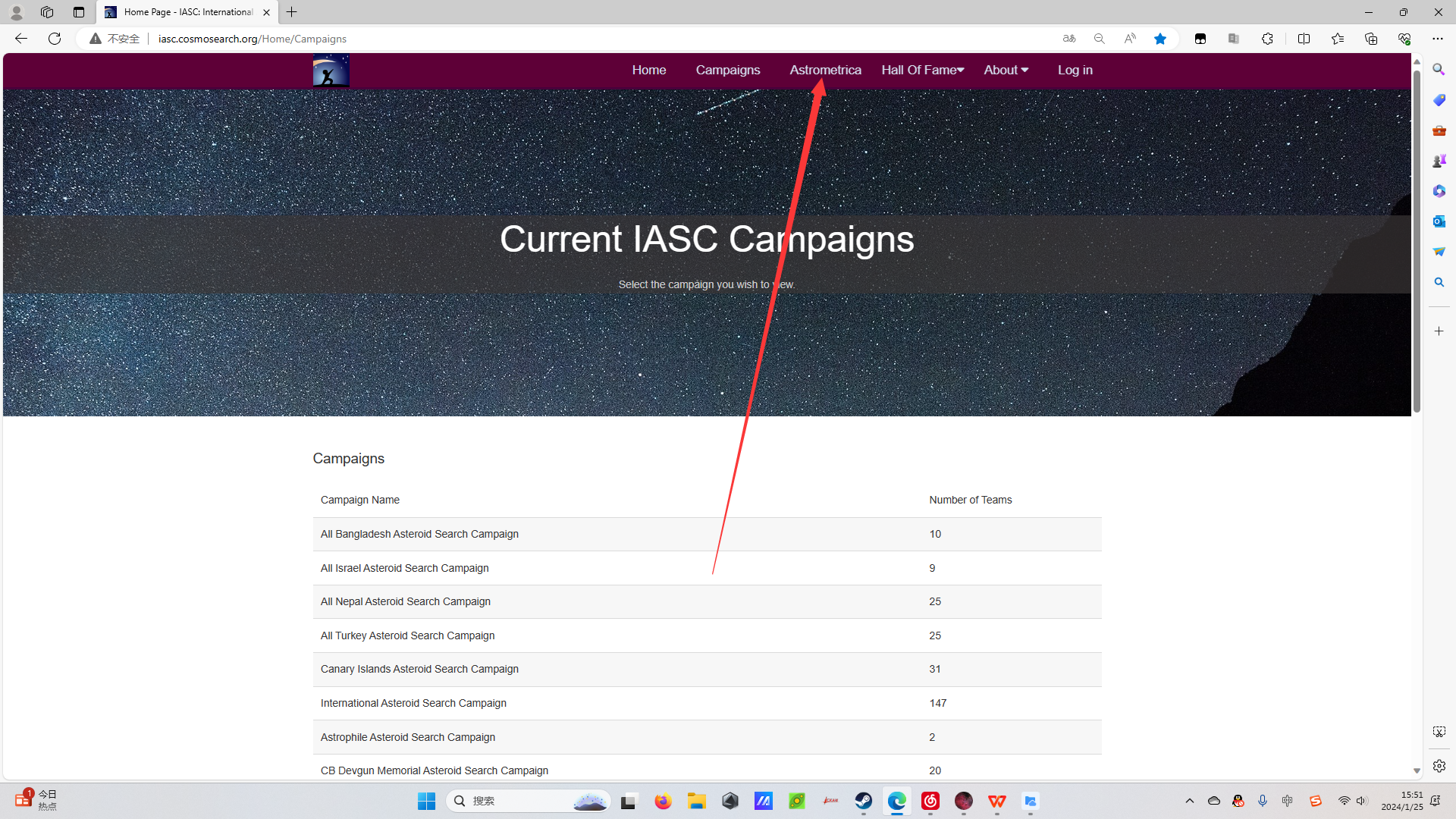Open CB Devgun Memorial Asteroid Search Campaign

pyautogui.click(x=434, y=770)
